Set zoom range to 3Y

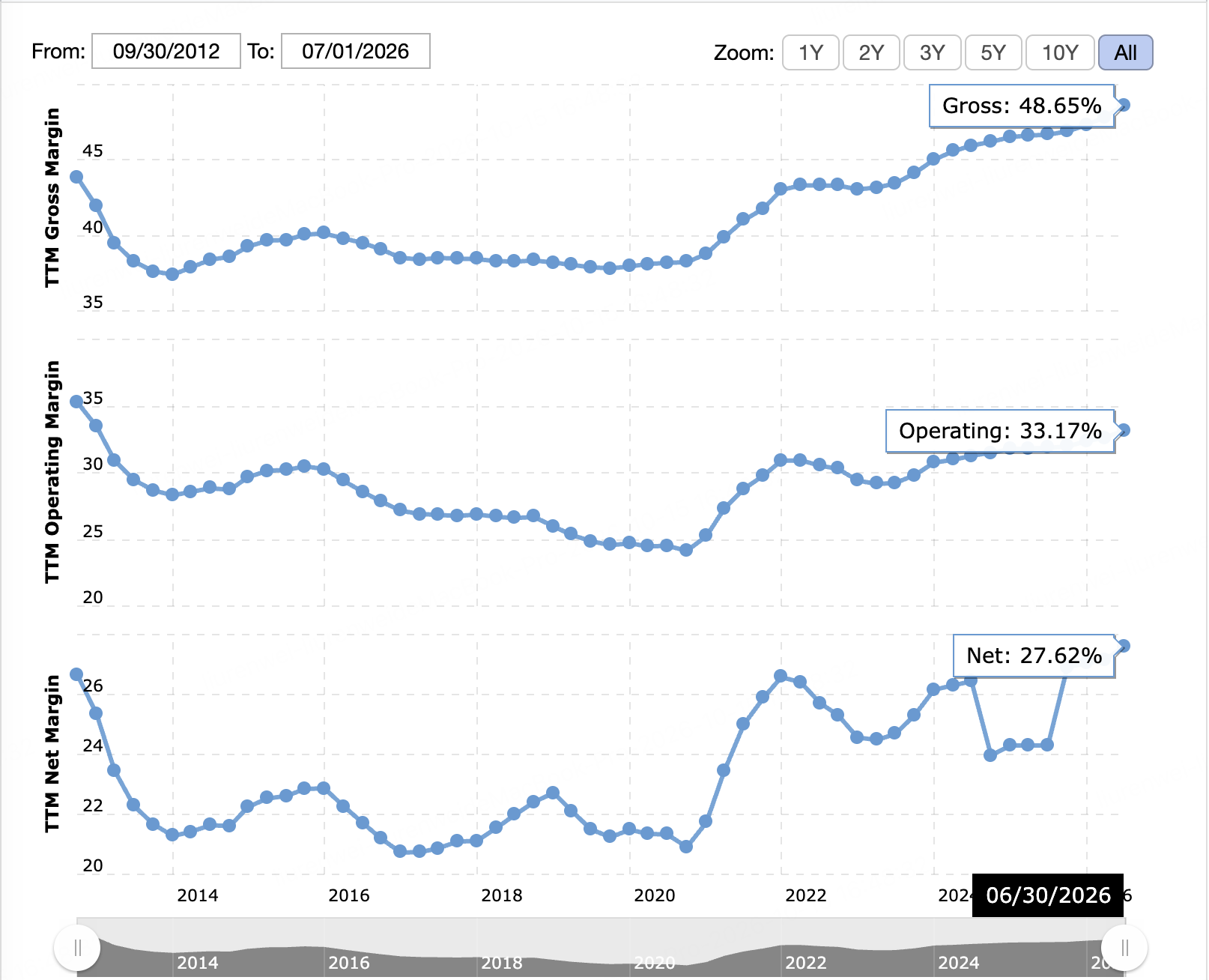[x=932, y=52]
